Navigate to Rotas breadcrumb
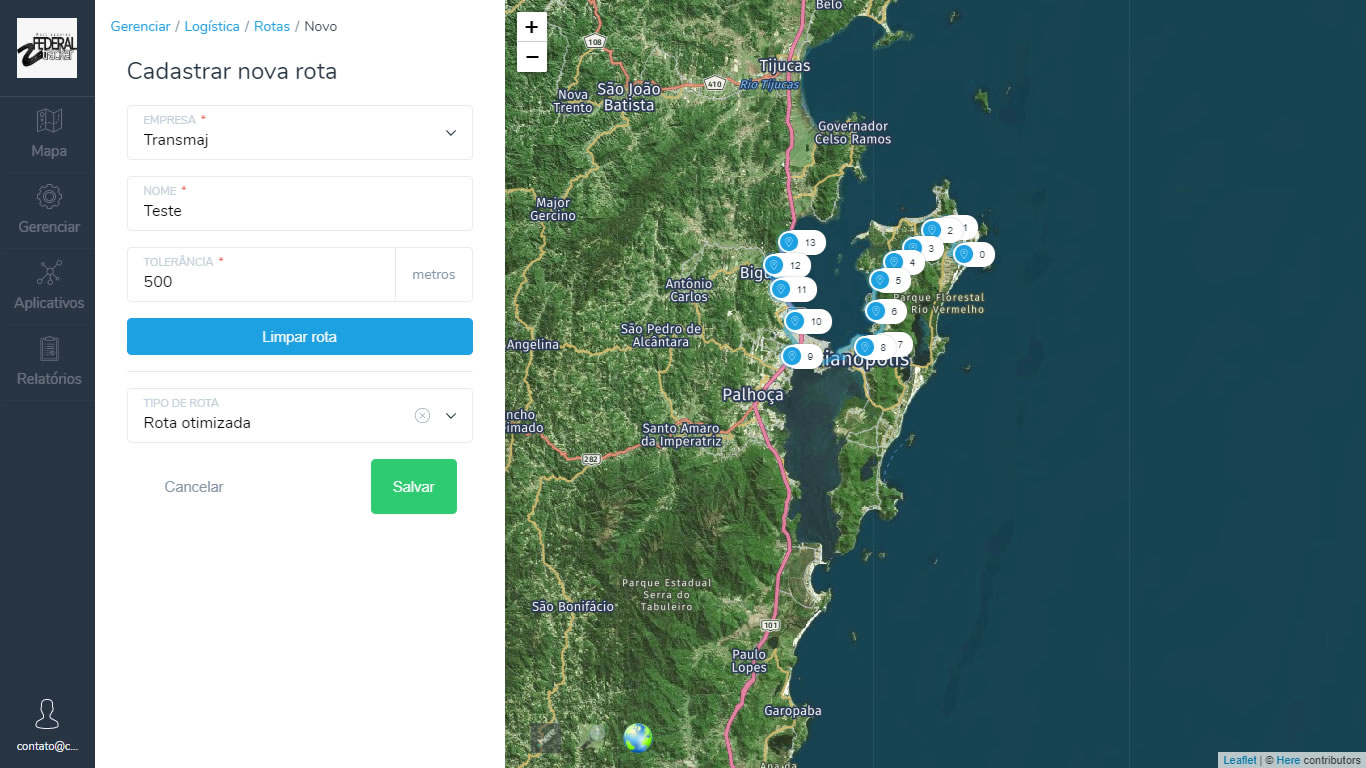This screenshot has height=768, width=1366. pyautogui.click(x=271, y=26)
